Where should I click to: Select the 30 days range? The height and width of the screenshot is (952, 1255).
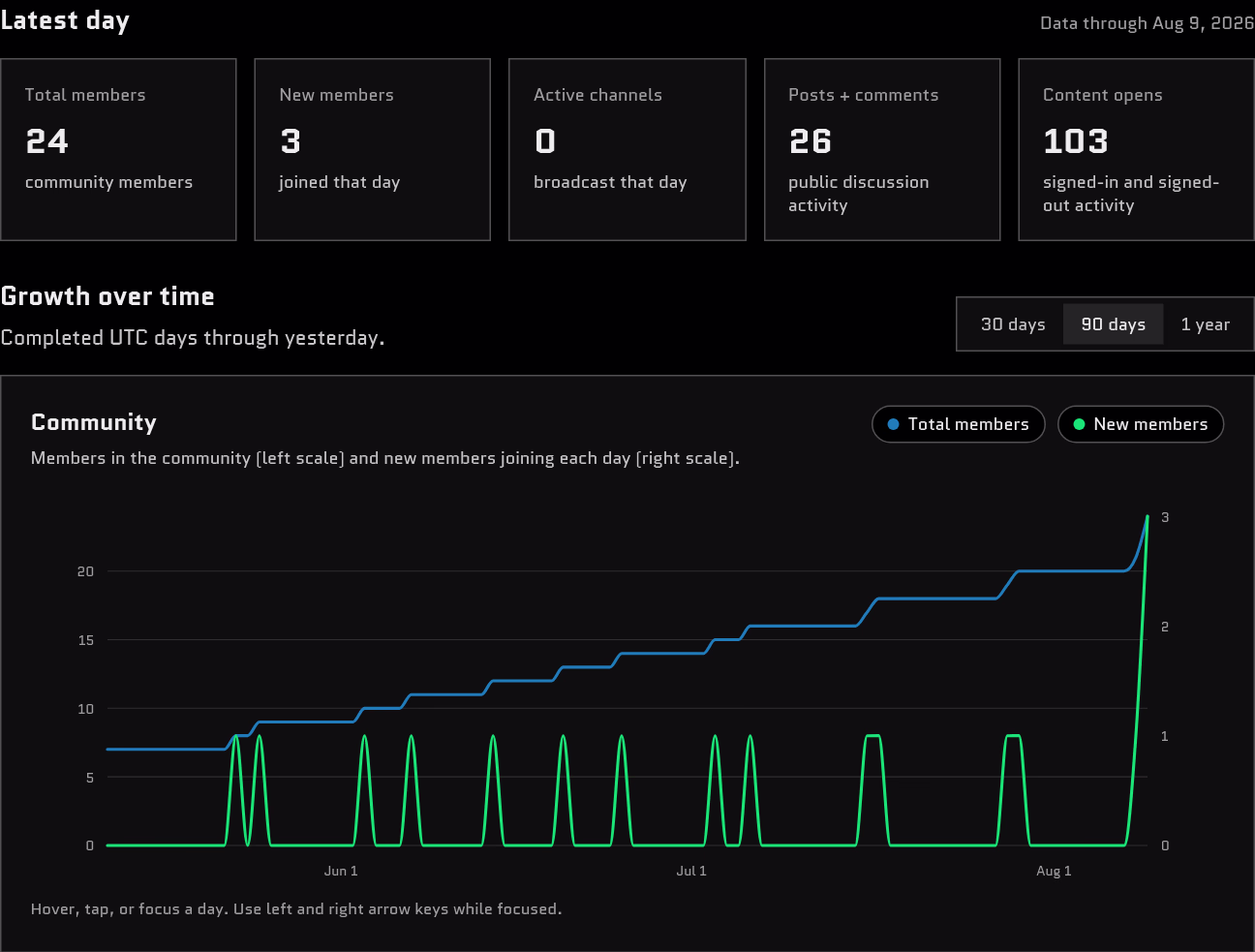tap(1013, 324)
